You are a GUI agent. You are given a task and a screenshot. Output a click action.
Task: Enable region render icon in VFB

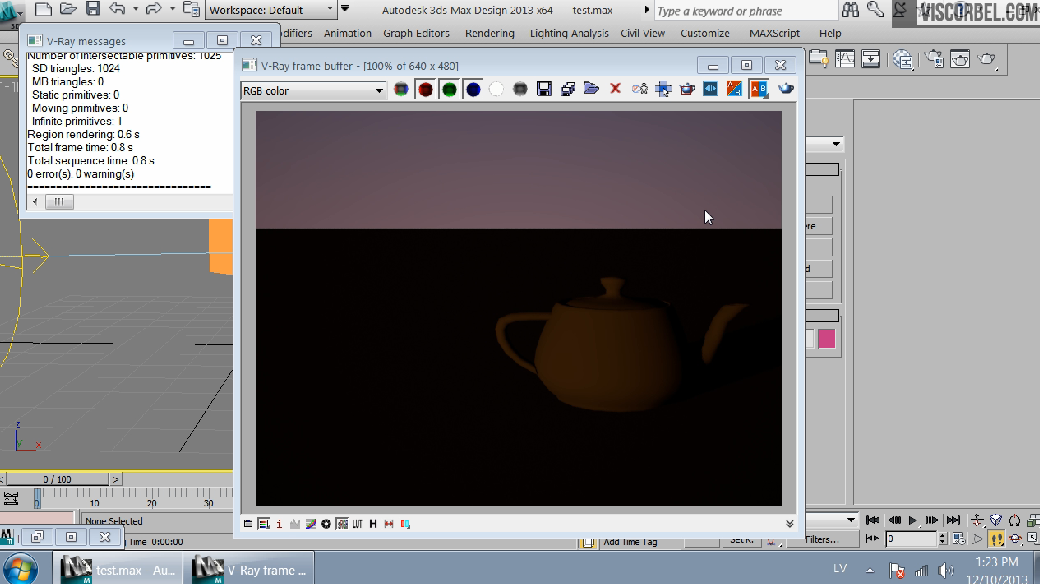coord(663,89)
